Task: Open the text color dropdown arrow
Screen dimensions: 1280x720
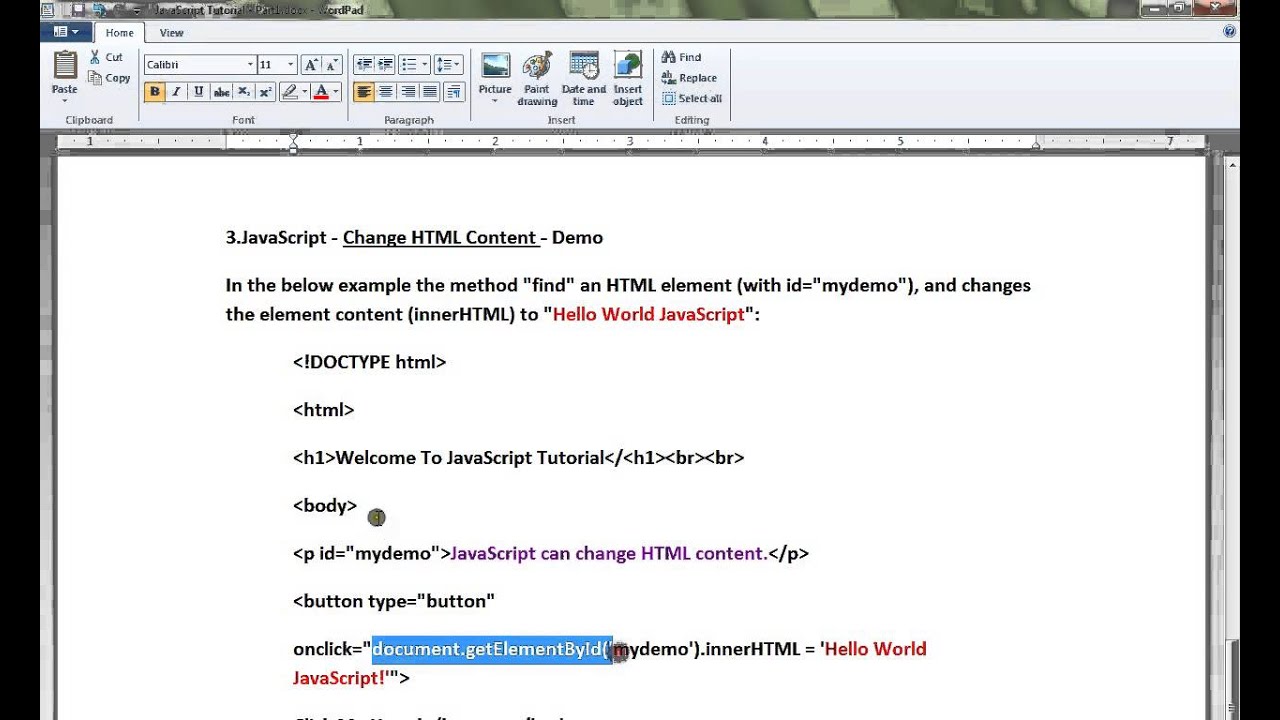Action: (336, 92)
